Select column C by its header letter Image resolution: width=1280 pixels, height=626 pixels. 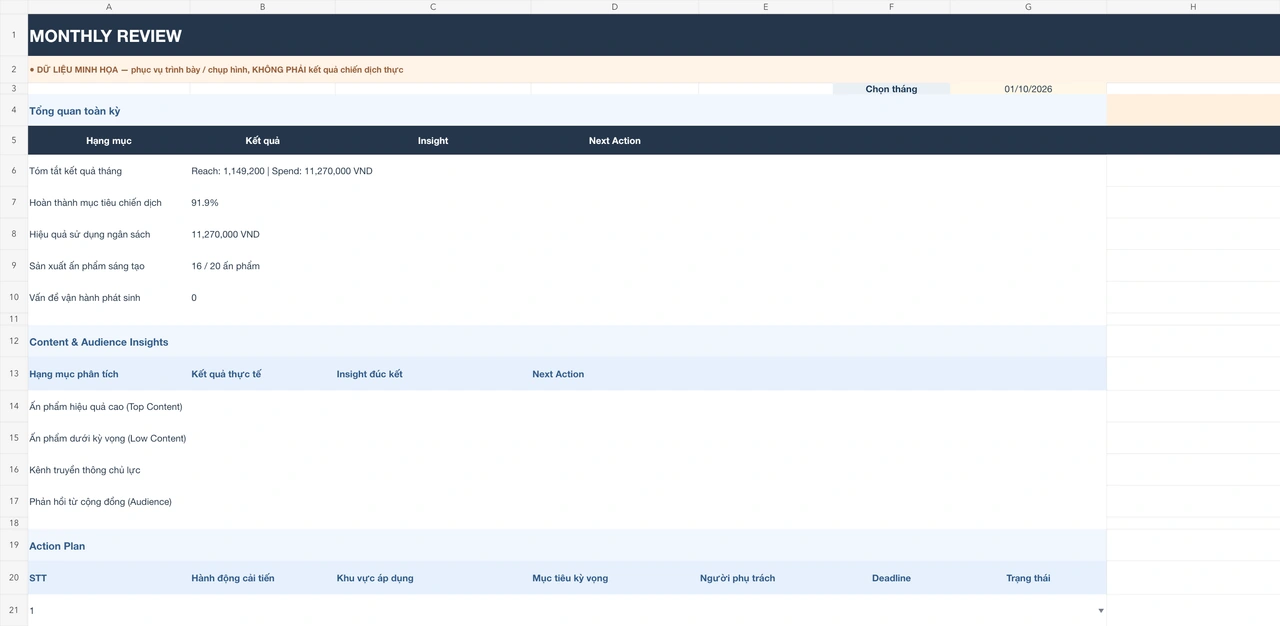(433, 7)
